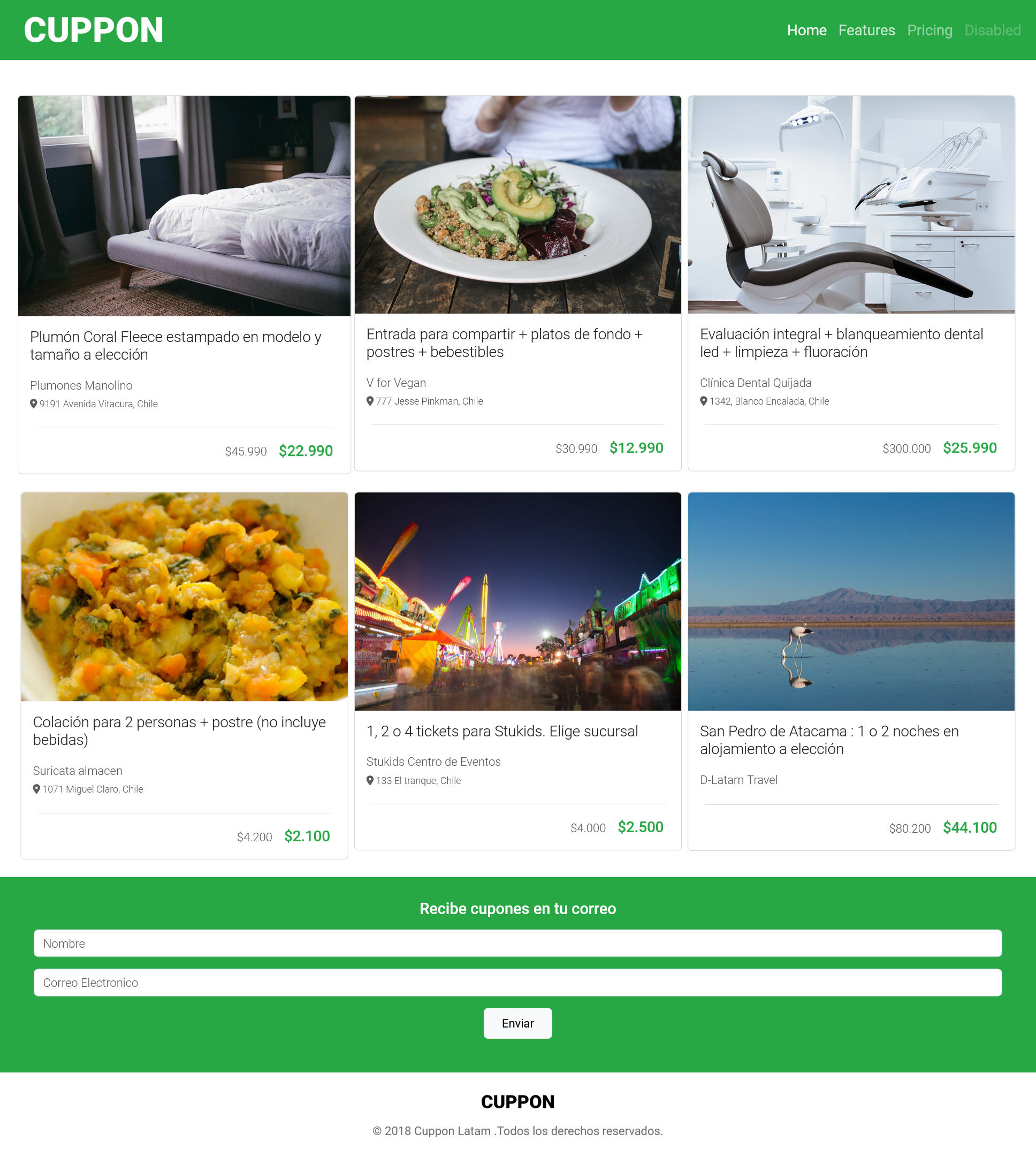Go to the Features nav item
The width and height of the screenshot is (1036, 1149).
[x=866, y=30]
